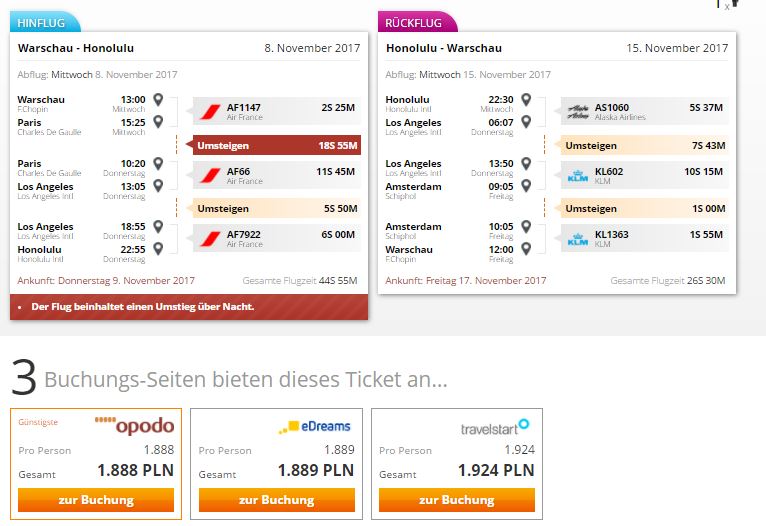Click the Air France logo for AF7922
This screenshot has width=766, height=526.
click(x=210, y=238)
